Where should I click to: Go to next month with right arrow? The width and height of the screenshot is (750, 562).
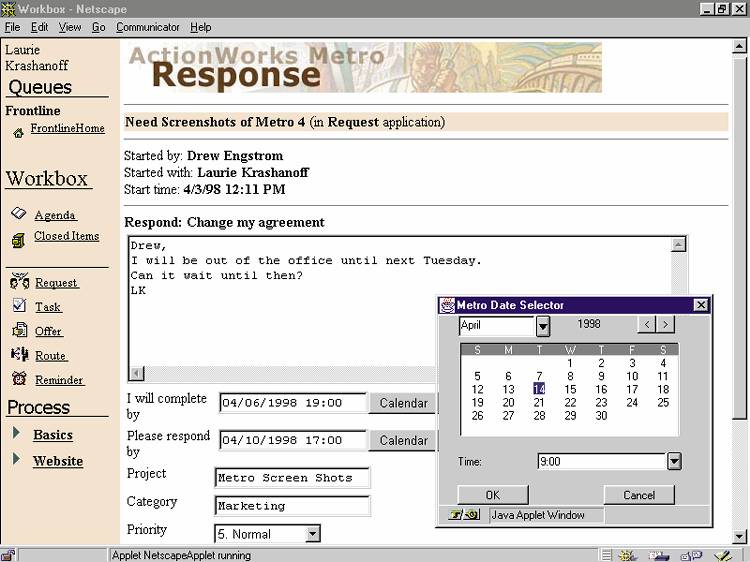[x=665, y=325]
